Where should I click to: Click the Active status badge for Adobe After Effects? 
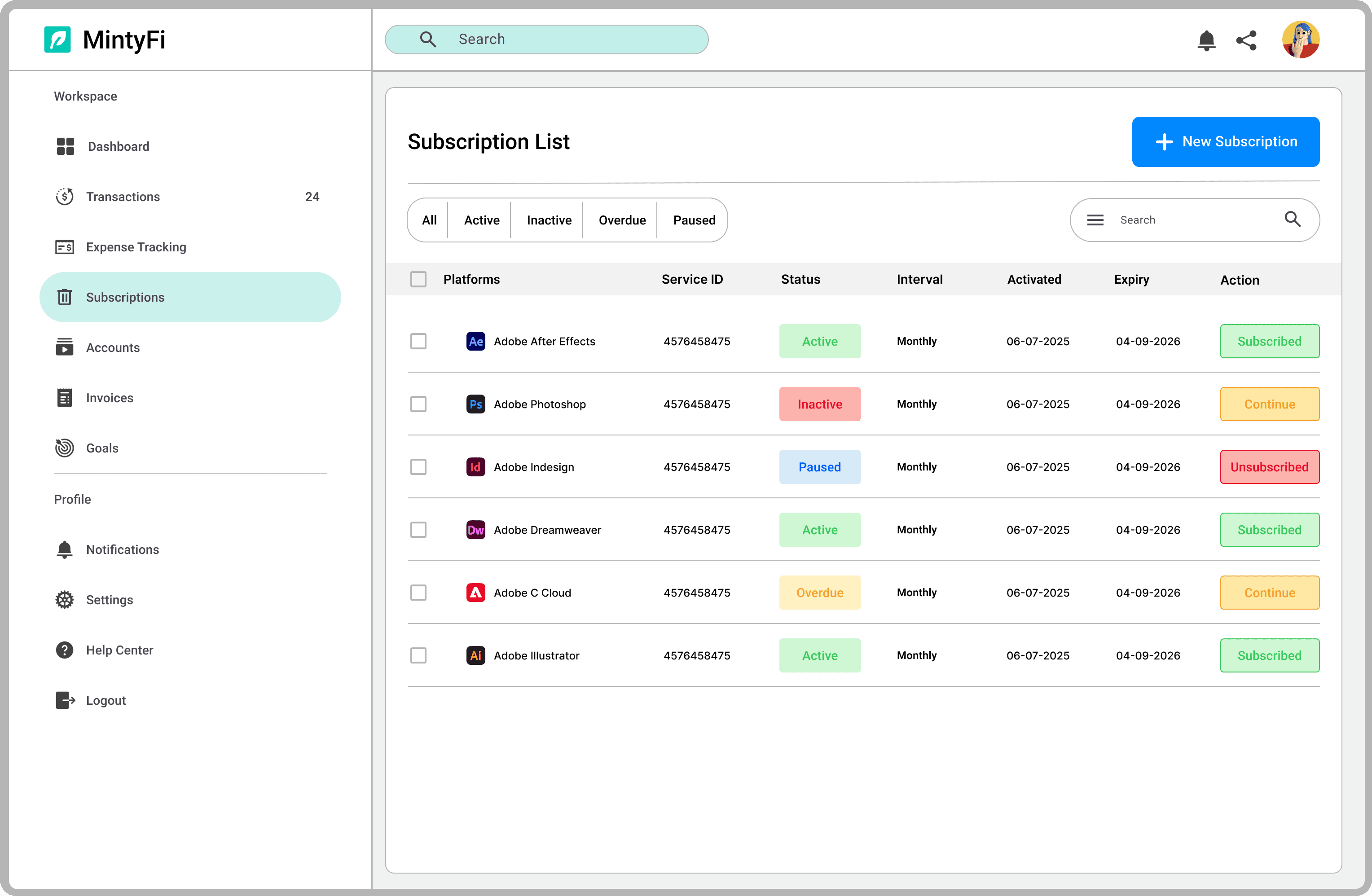coord(820,341)
